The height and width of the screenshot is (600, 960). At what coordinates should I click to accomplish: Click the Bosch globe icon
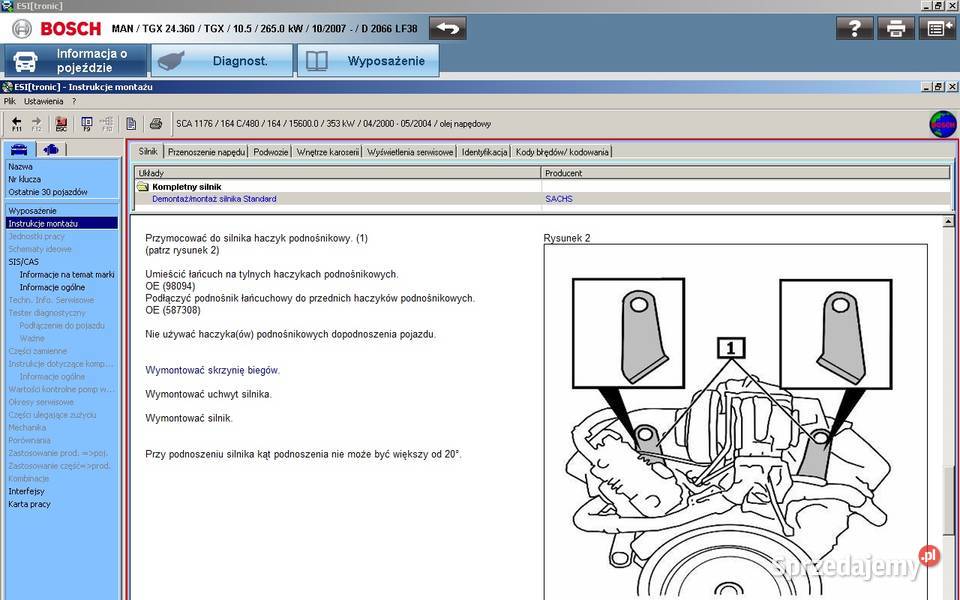(x=943, y=124)
